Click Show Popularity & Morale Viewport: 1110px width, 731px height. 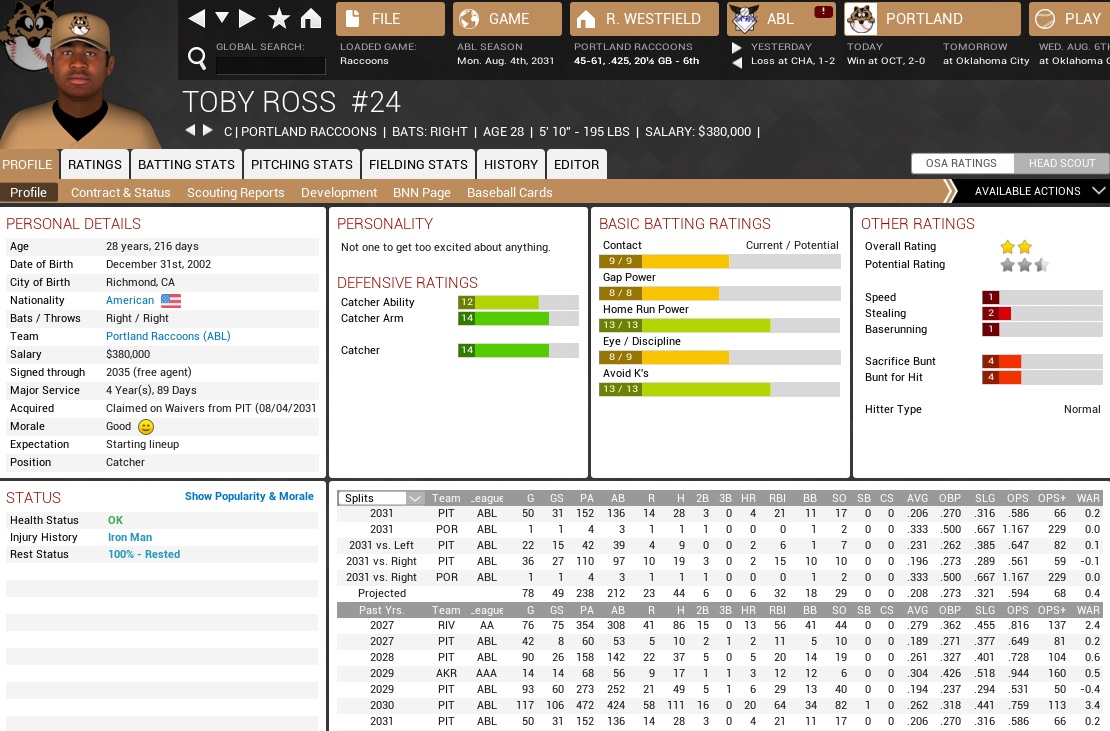pos(249,496)
